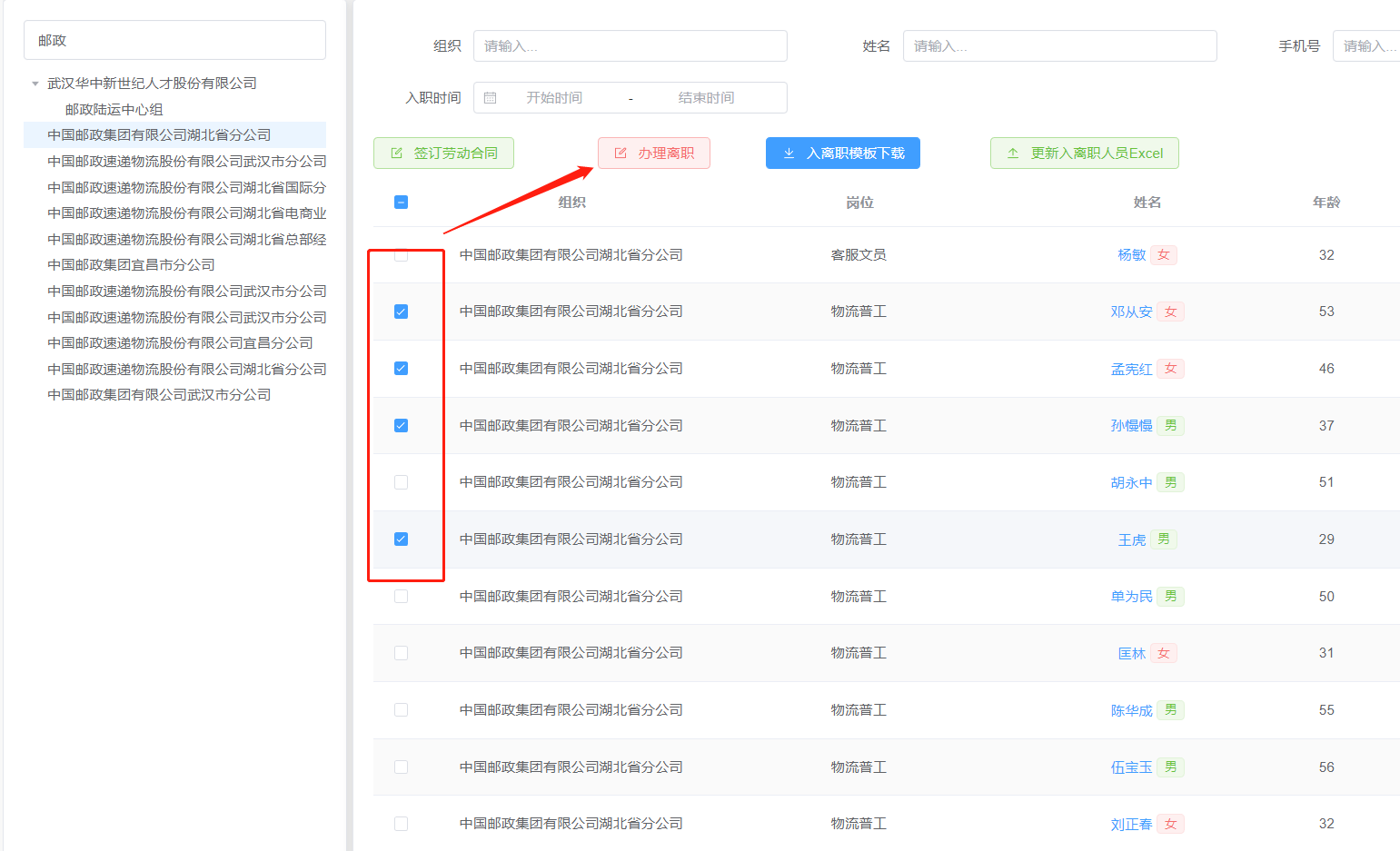Uncheck the checkbox for 孟宪红's row

pos(401,369)
